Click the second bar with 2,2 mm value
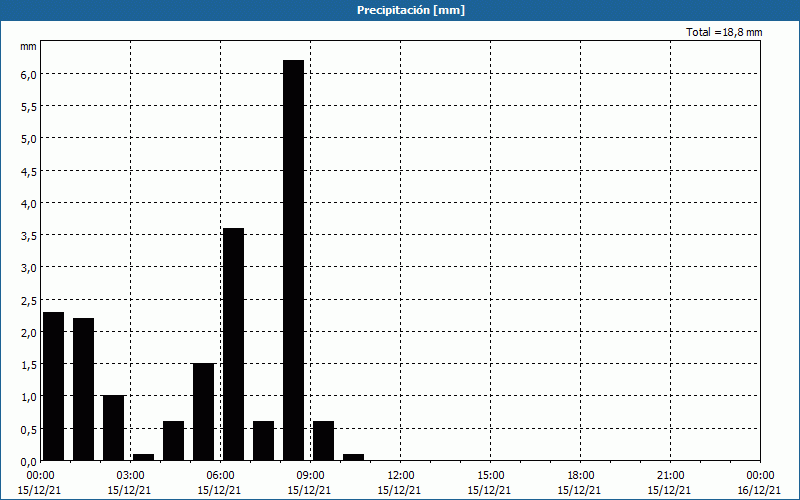800x500 pixels. point(83,389)
